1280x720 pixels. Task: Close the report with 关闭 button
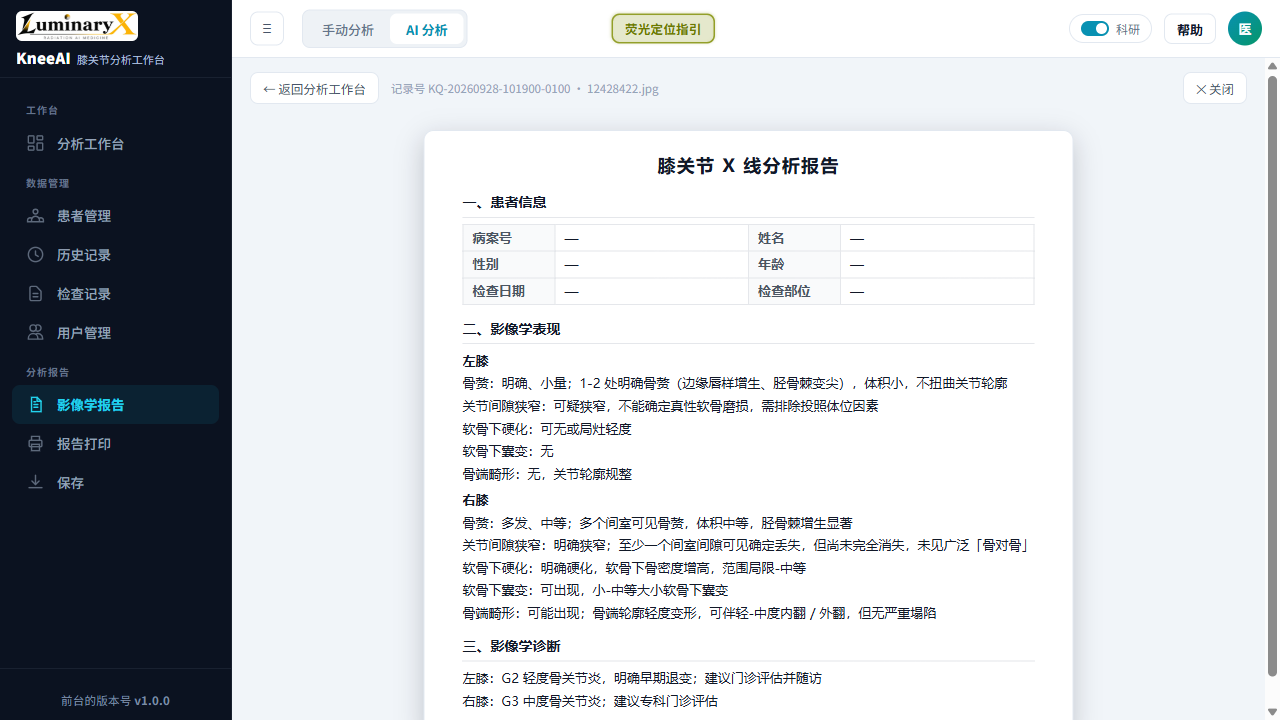(1215, 88)
